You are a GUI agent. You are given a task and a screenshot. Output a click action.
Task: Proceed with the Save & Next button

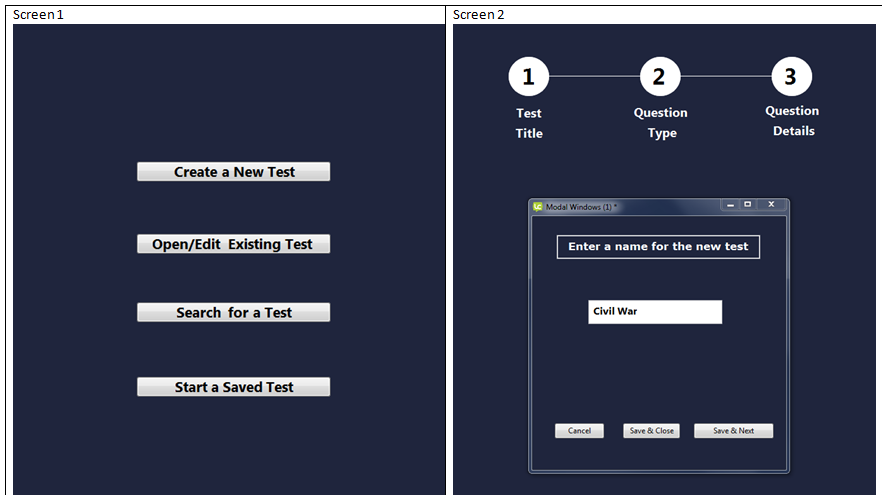point(733,431)
